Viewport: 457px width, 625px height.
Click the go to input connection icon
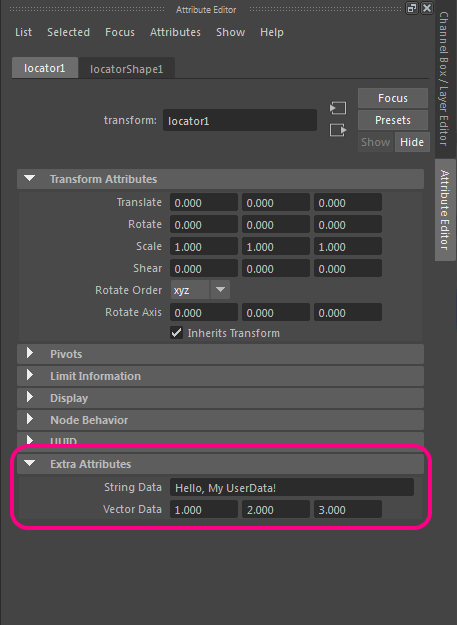tap(338, 108)
